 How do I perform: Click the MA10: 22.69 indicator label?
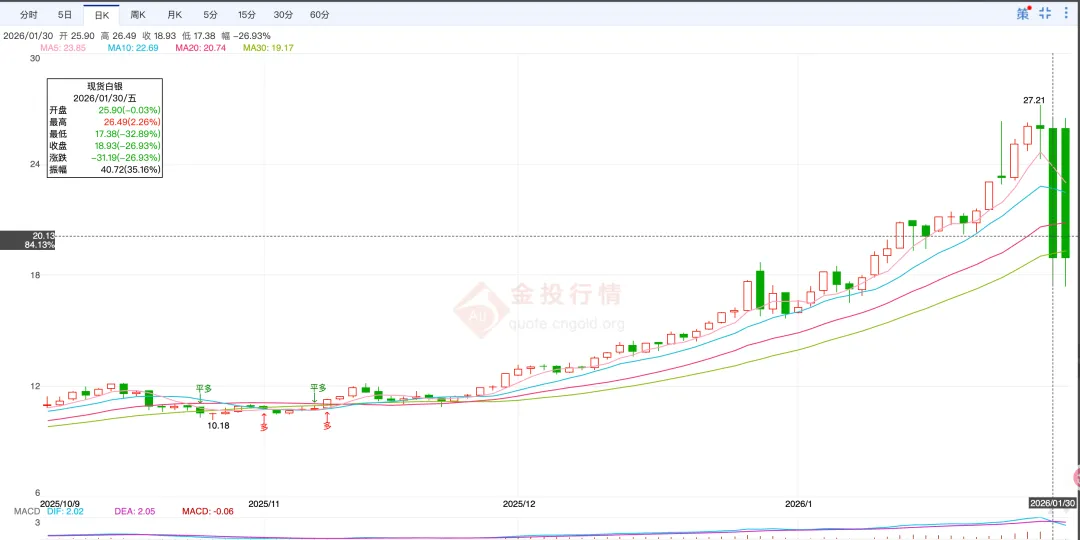click(133, 48)
